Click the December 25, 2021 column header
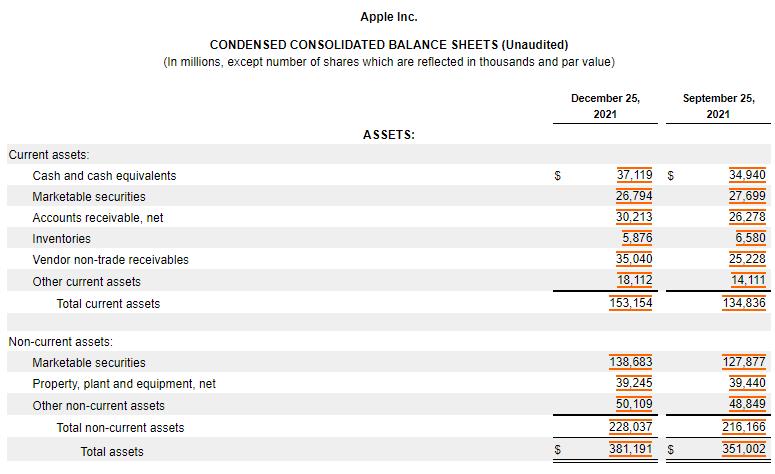 click(x=605, y=106)
